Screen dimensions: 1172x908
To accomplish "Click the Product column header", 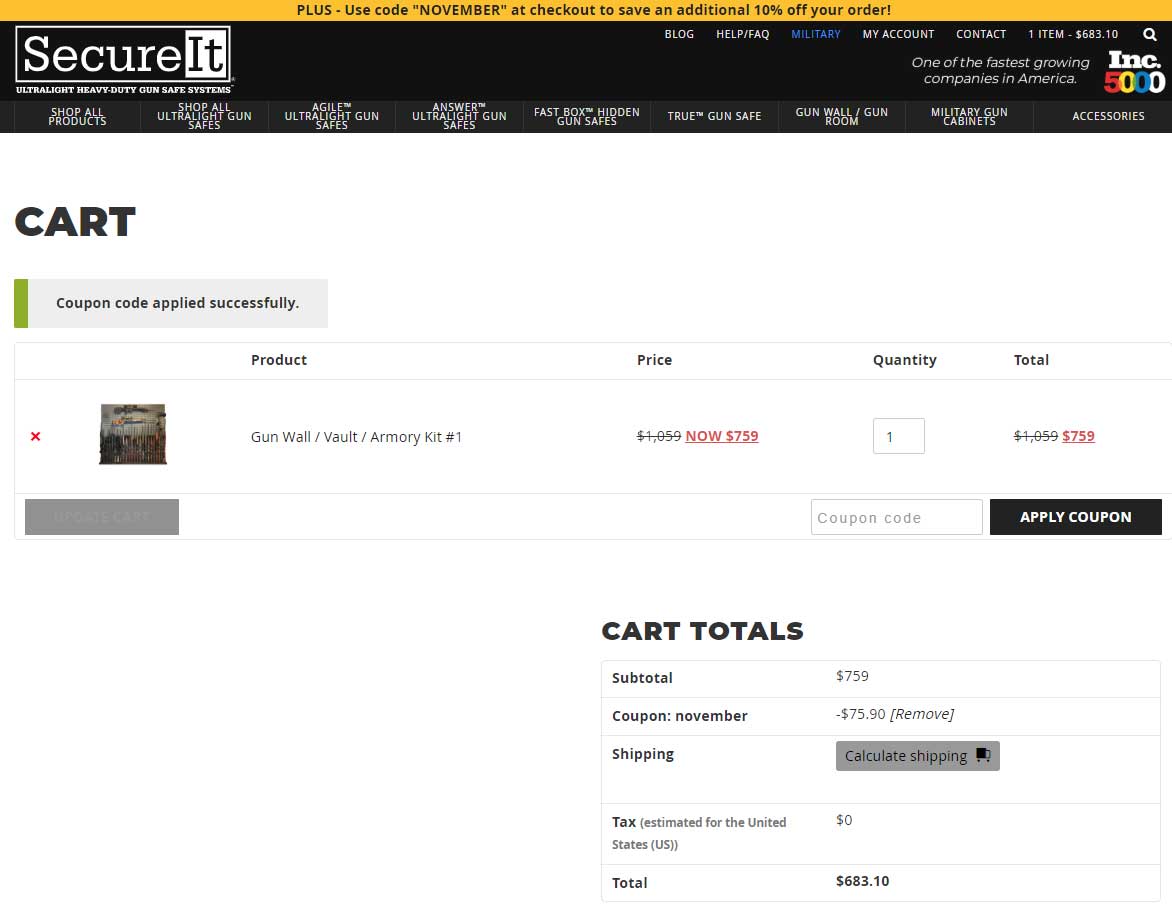I will point(279,360).
